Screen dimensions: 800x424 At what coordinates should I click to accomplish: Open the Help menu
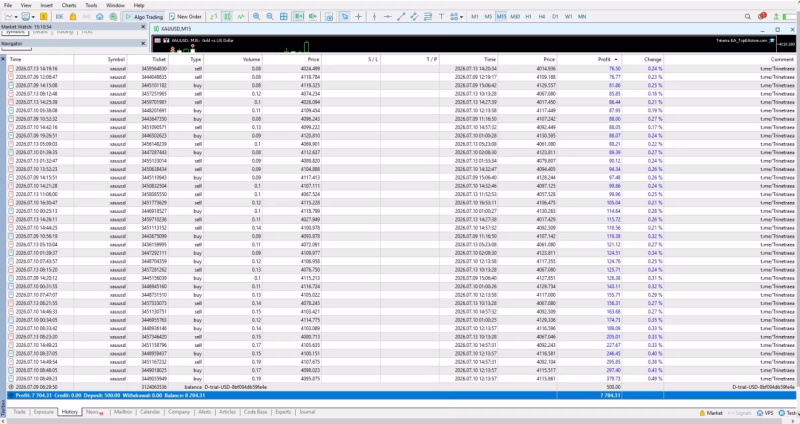139,5
